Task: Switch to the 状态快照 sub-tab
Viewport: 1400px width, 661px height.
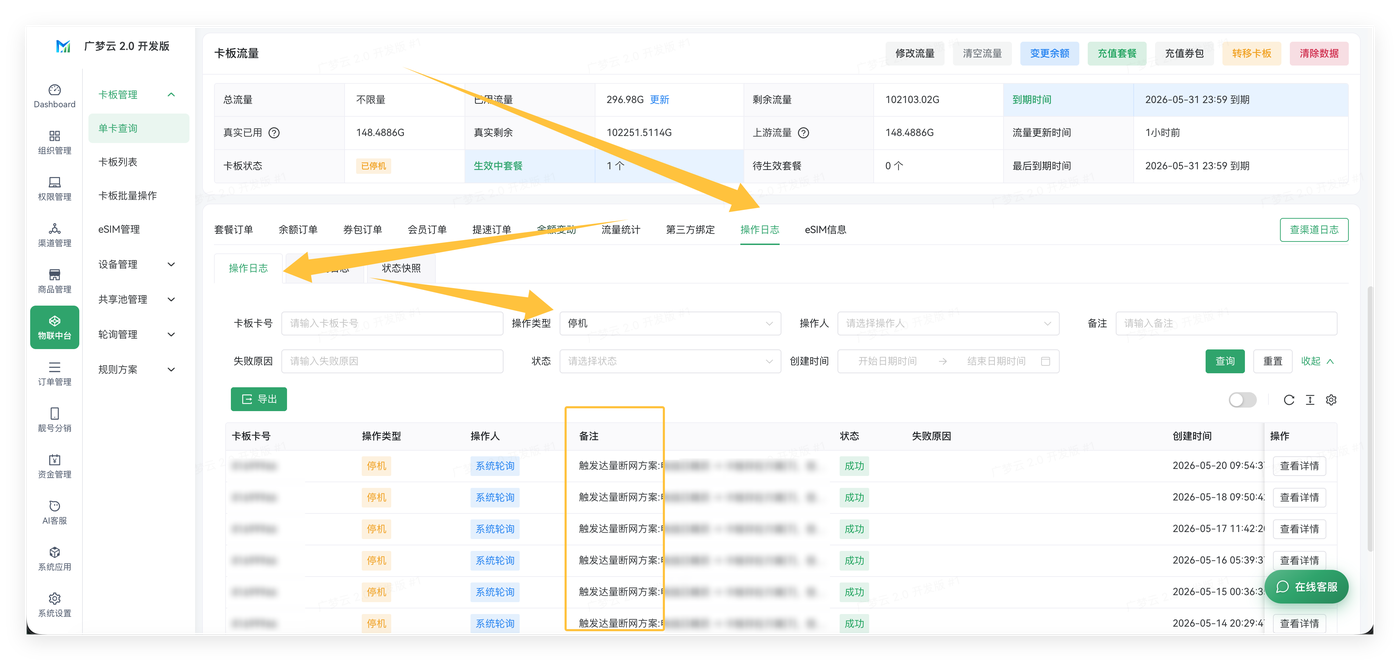Action: pyautogui.click(x=401, y=268)
